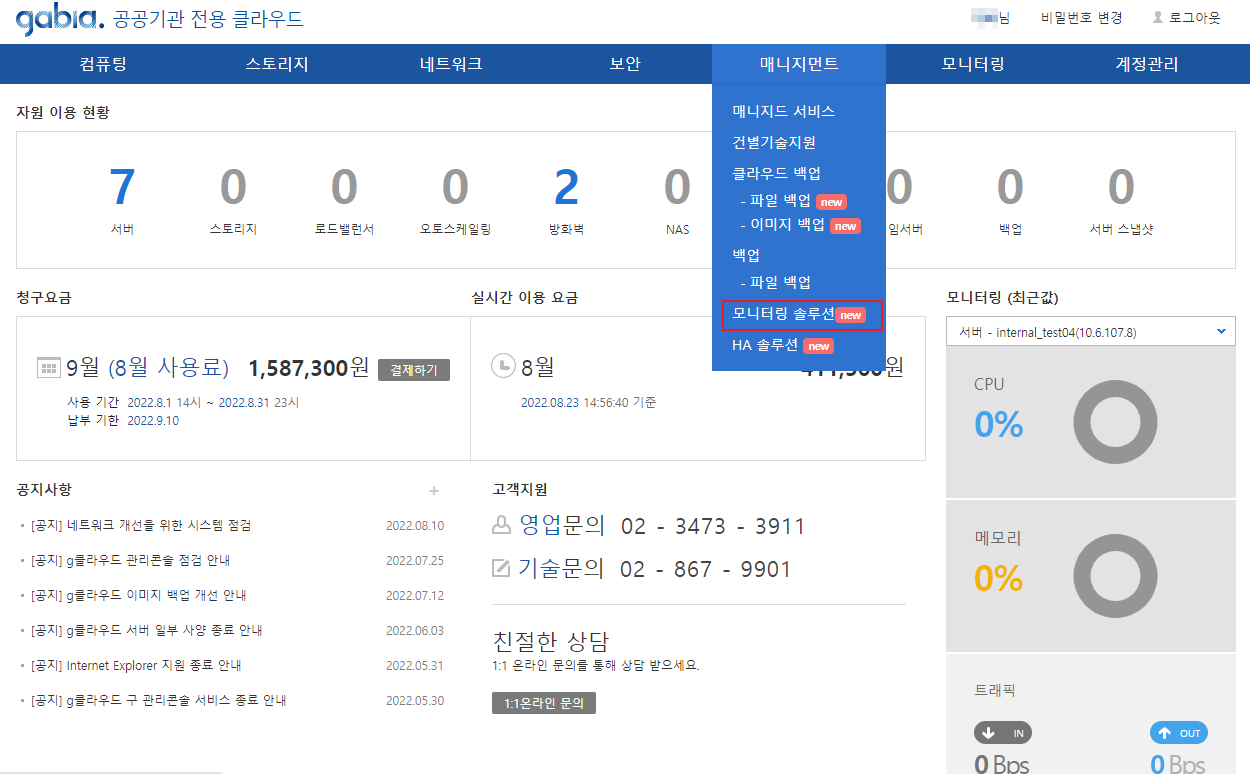Select 모니터링 솔루션 in the dropdown menu
The image size is (1250, 774).
(x=784, y=314)
